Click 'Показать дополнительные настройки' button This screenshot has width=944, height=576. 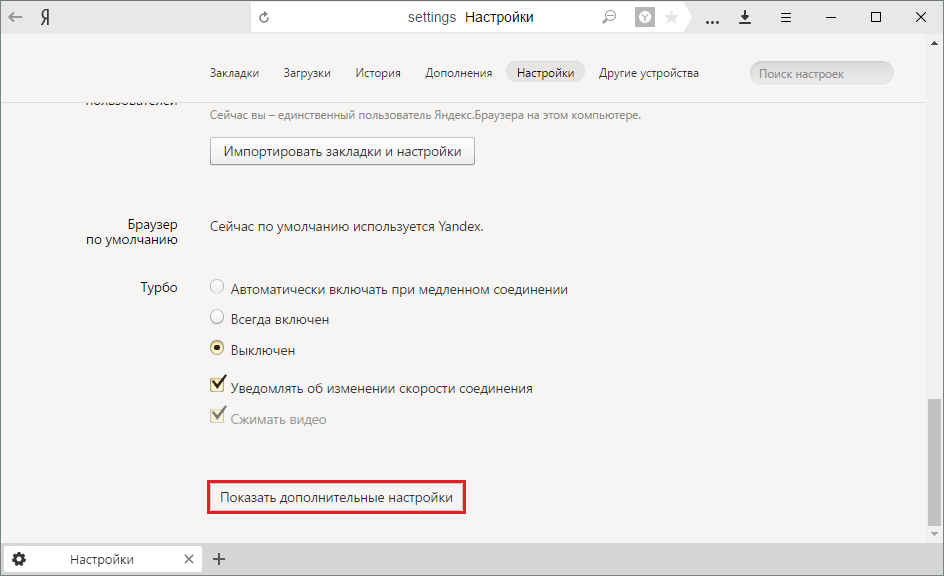336,497
